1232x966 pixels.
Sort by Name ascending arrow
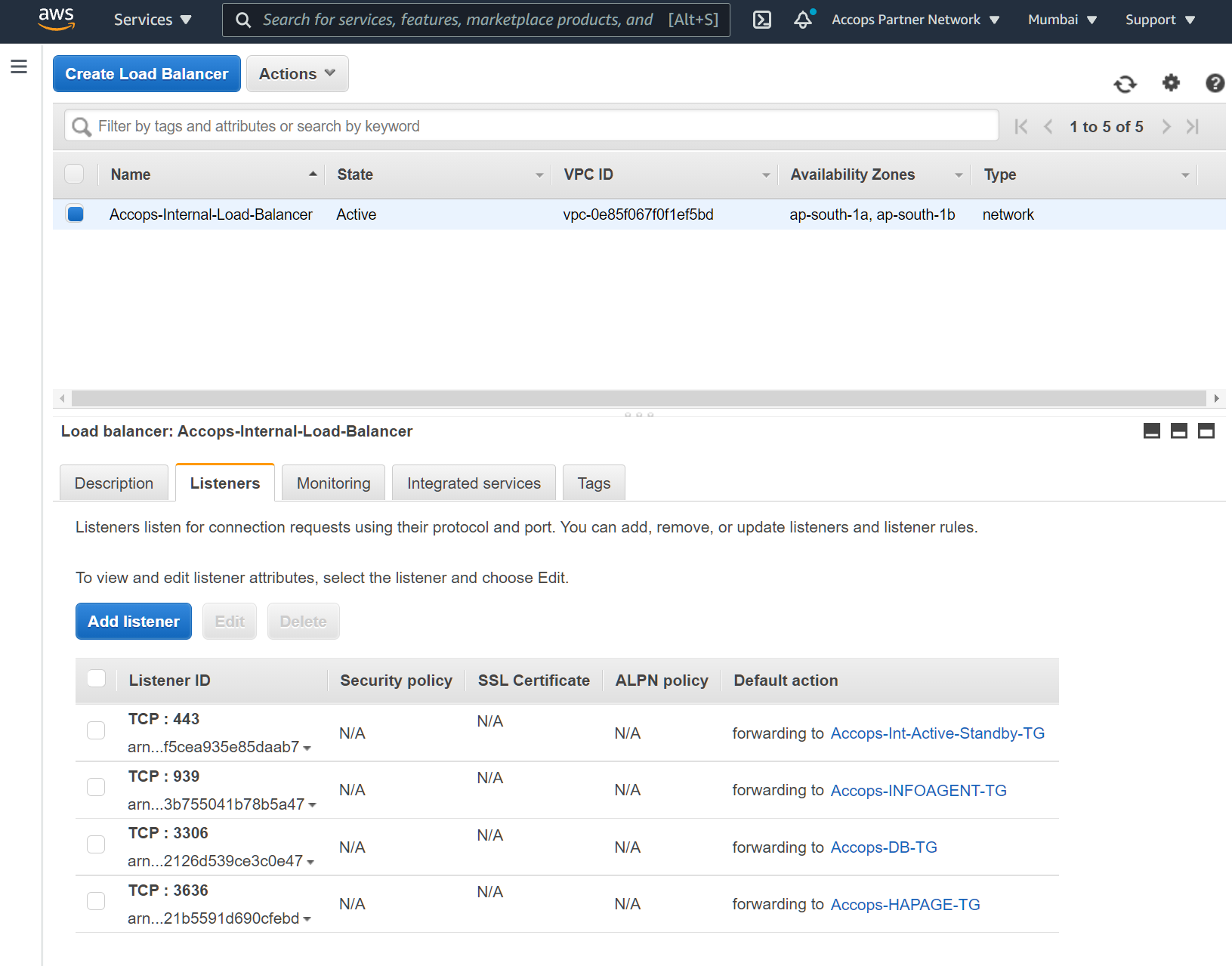pyautogui.click(x=313, y=174)
